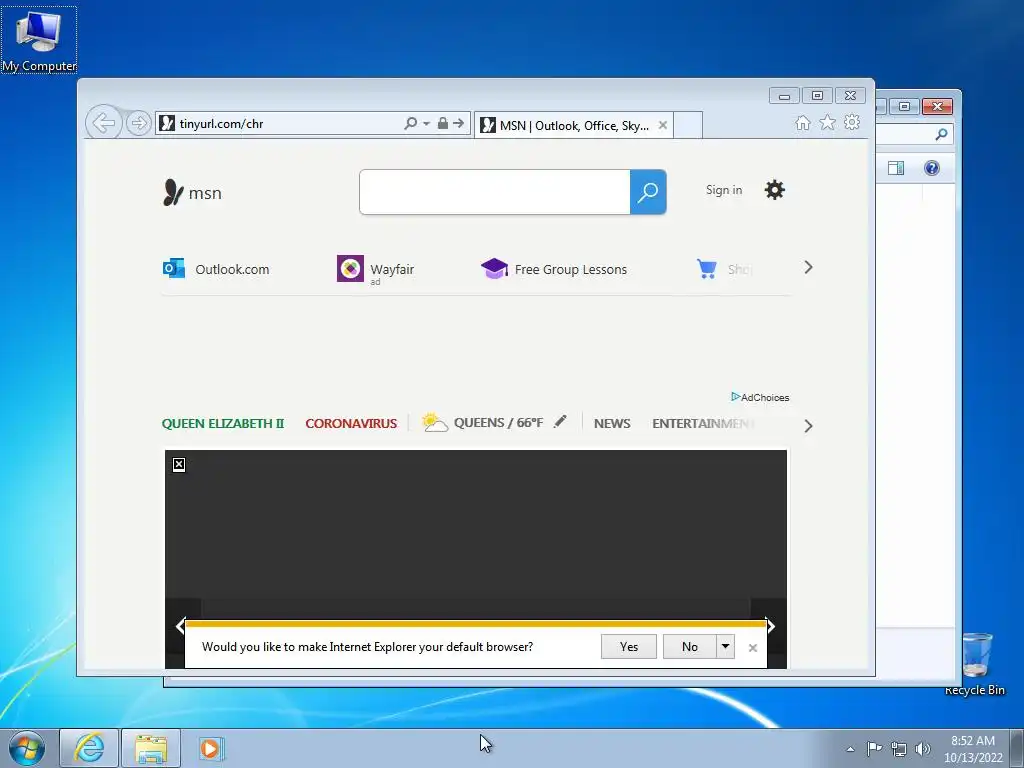
Task: Open the AdChoices link
Action: click(x=760, y=397)
